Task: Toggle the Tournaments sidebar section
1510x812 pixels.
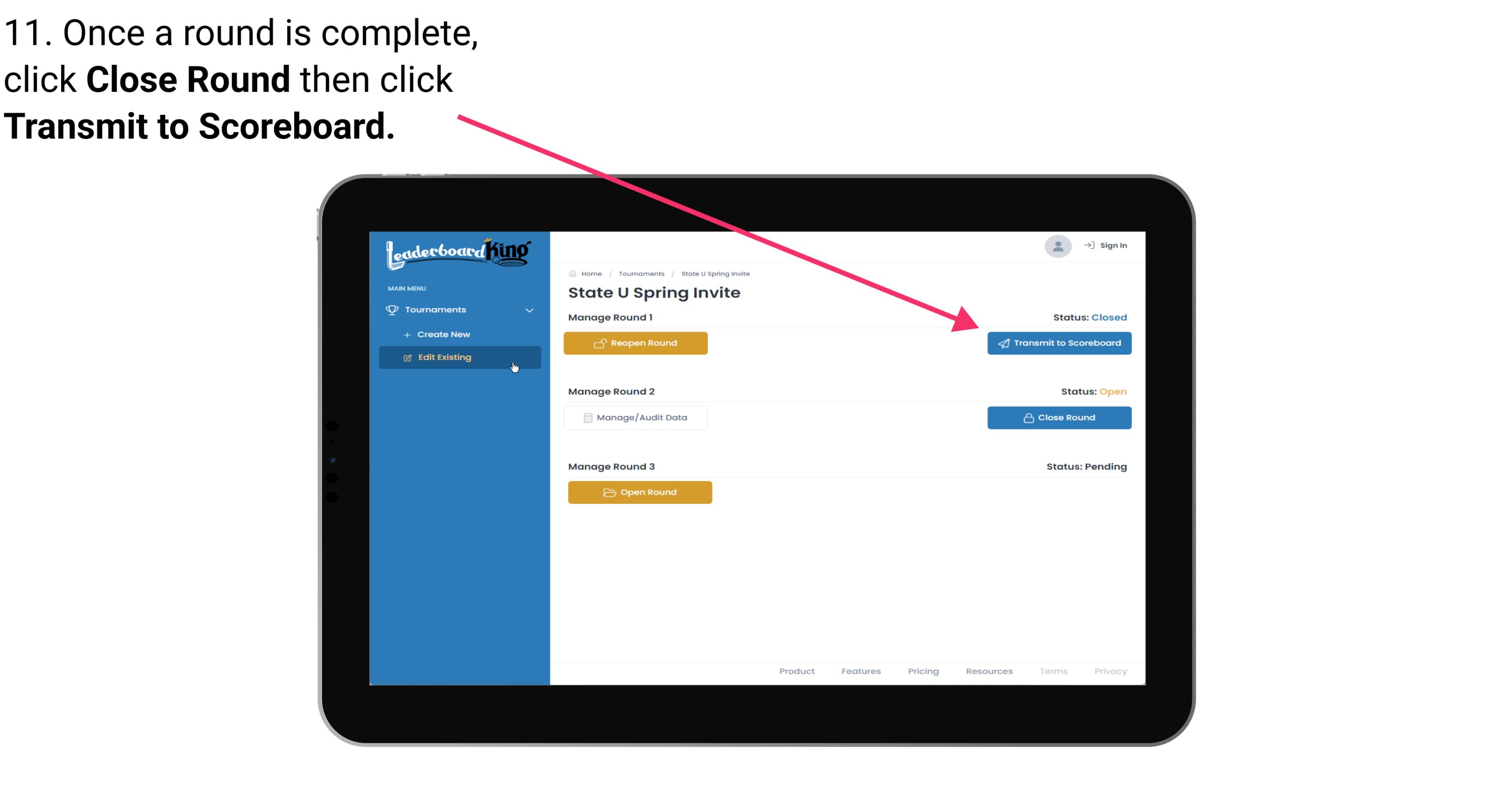Action: click(460, 309)
